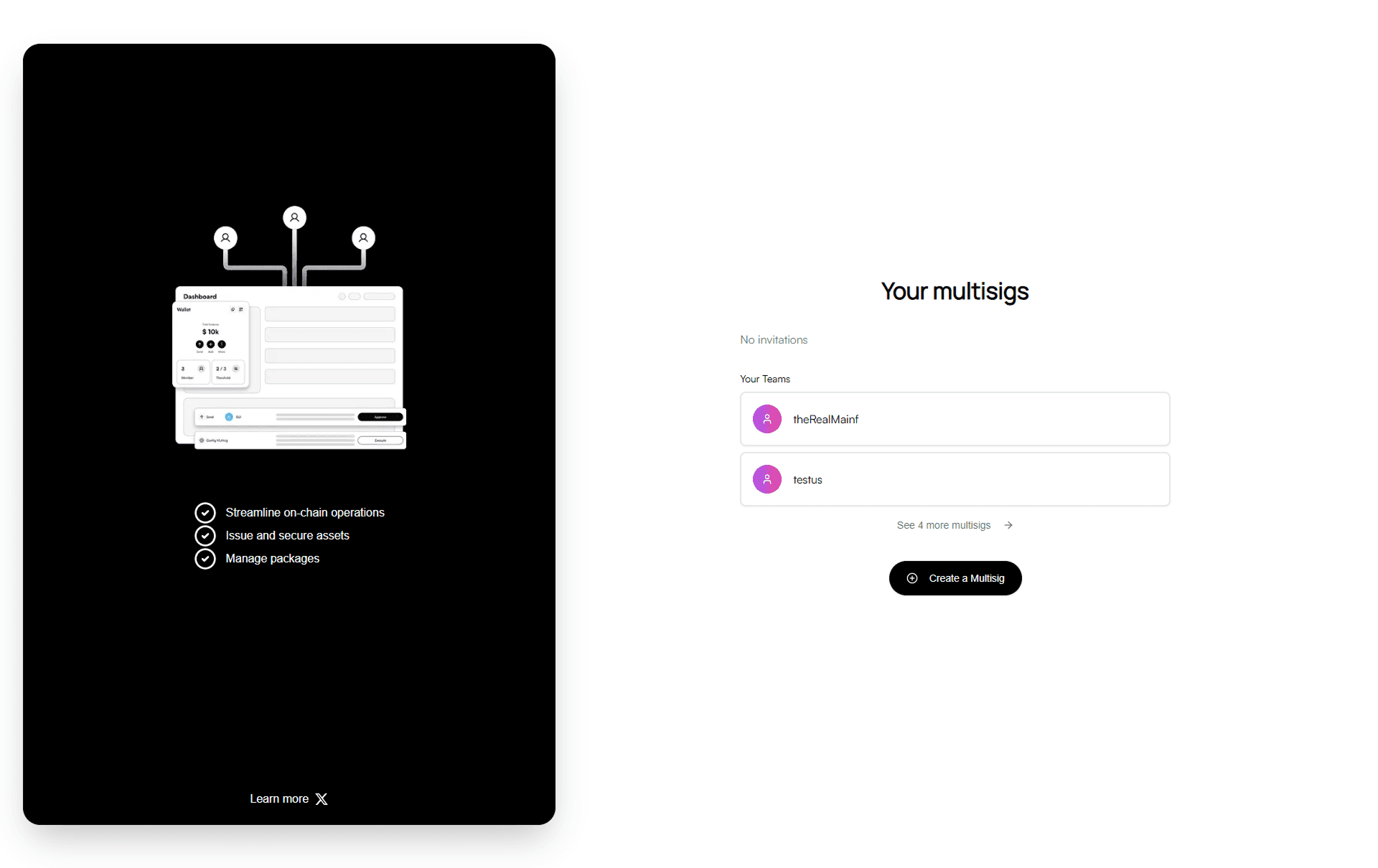Viewport: 1378px width, 868px height.
Task: Click the top center user avatar in the illustration
Action: (294, 217)
